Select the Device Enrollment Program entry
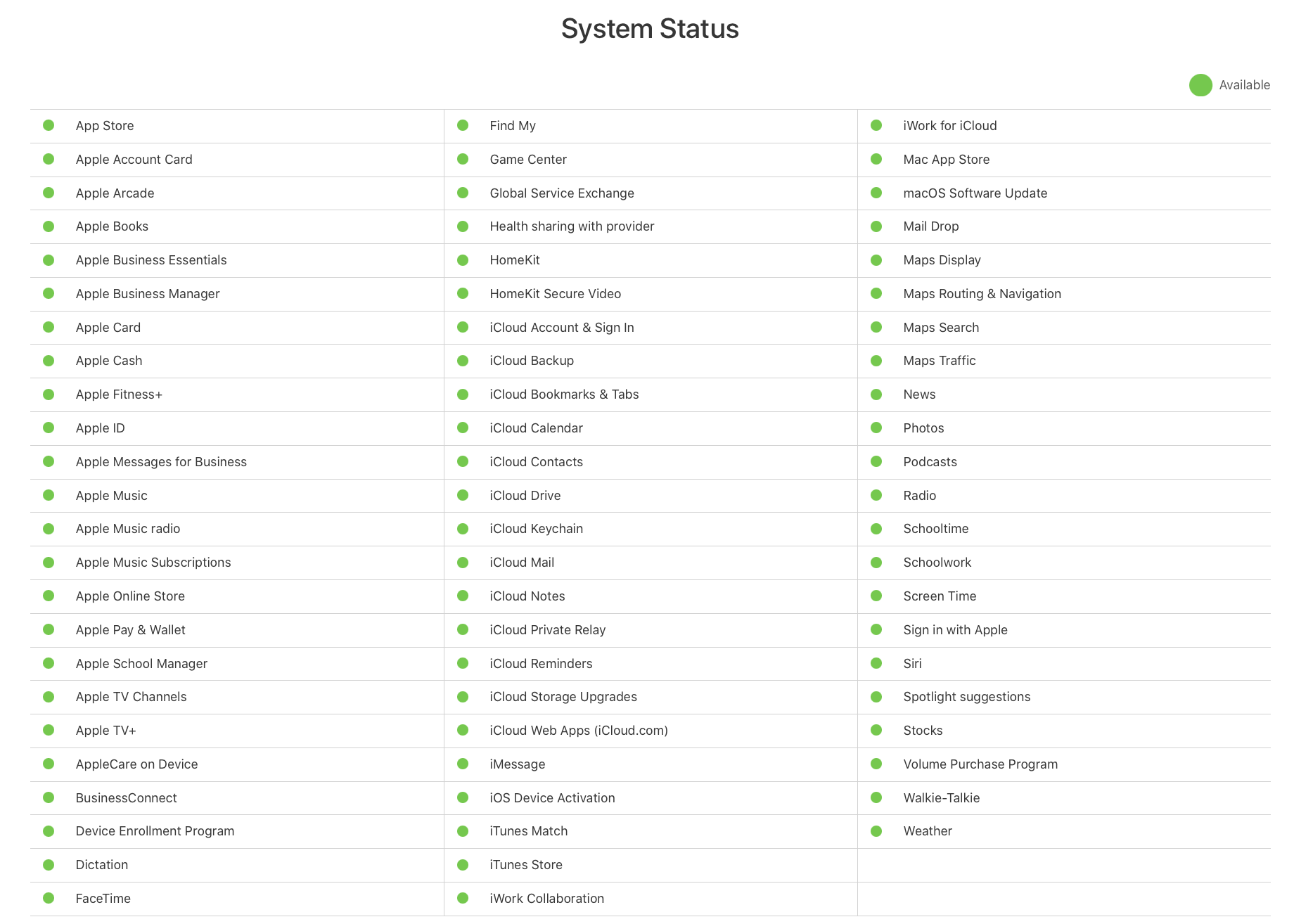The height and width of the screenshot is (924, 1294). coord(155,831)
